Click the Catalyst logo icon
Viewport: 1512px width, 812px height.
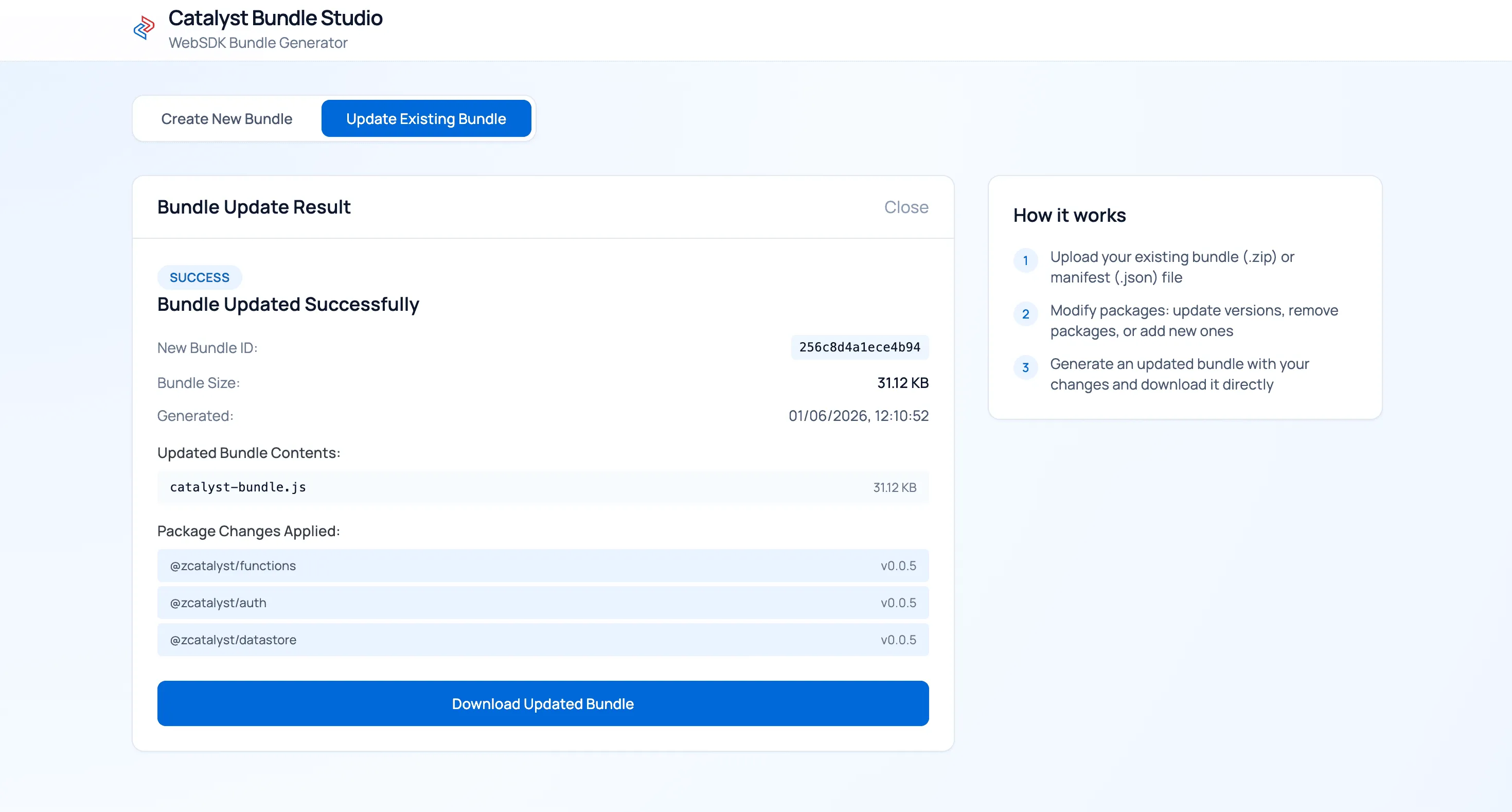coord(144,28)
